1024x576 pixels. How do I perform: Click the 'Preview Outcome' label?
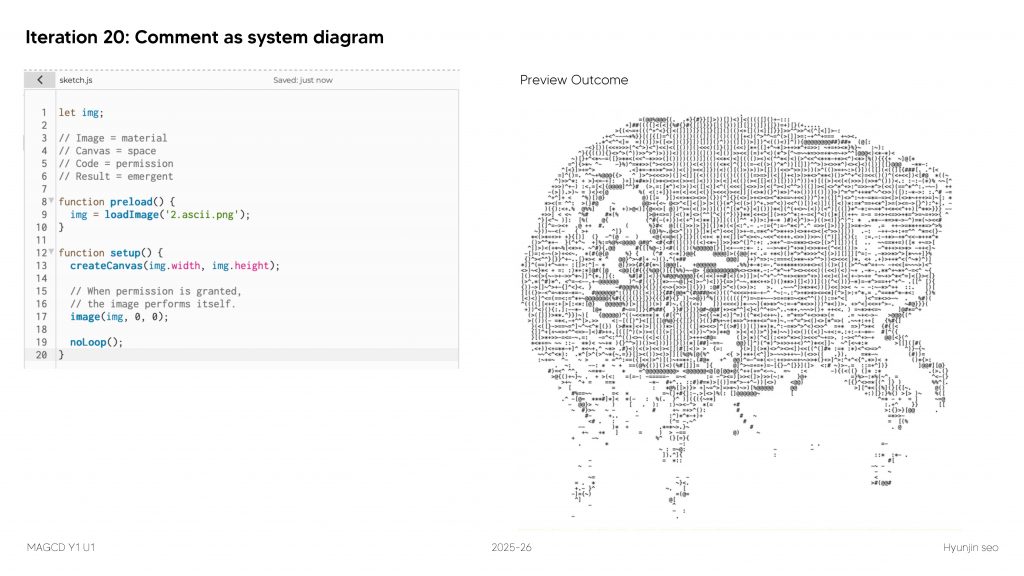(x=574, y=80)
